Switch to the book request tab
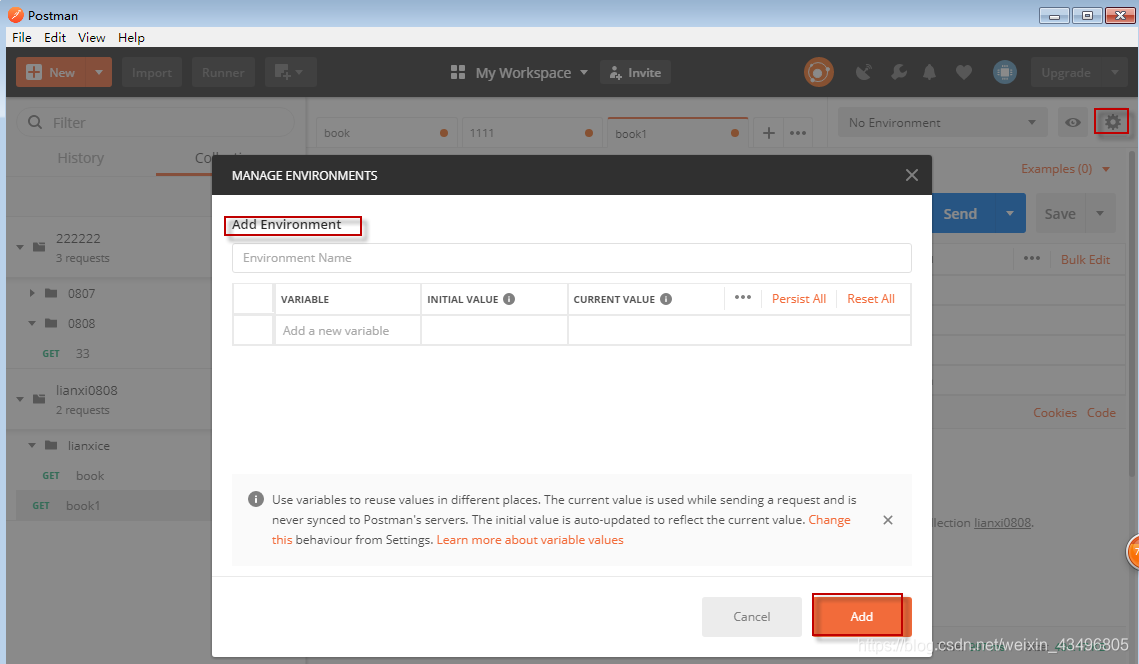 pyautogui.click(x=385, y=133)
